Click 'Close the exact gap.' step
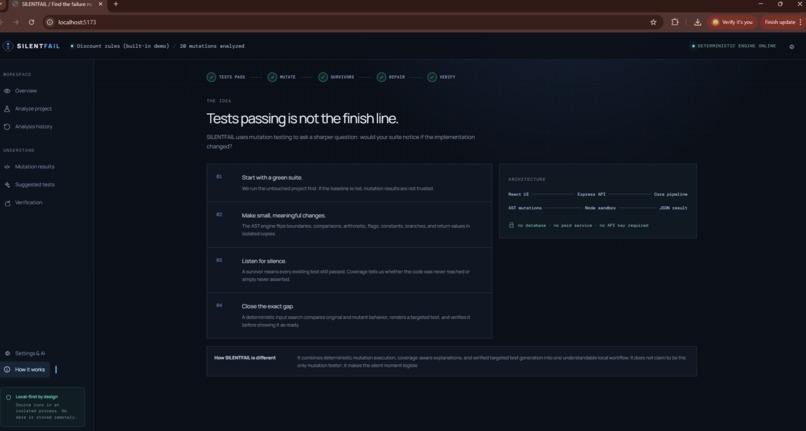The width and height of the screenshot is (806, 431). point(349,315)
